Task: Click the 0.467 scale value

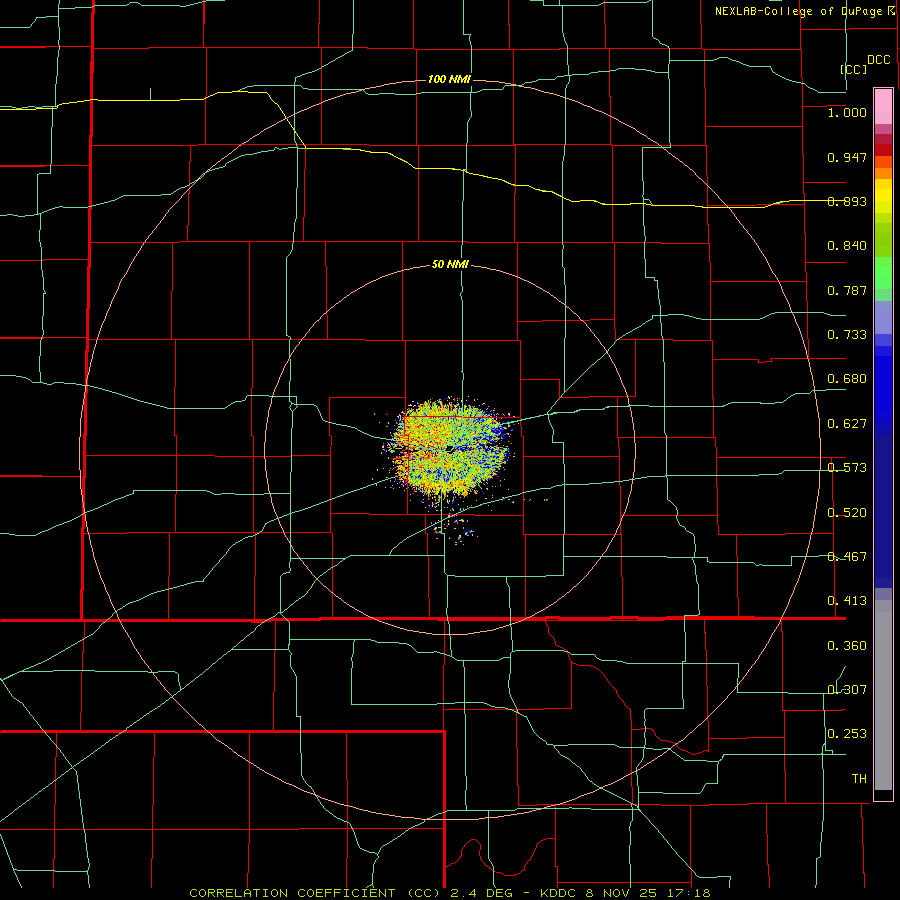Action: click(x=847, y=557)
